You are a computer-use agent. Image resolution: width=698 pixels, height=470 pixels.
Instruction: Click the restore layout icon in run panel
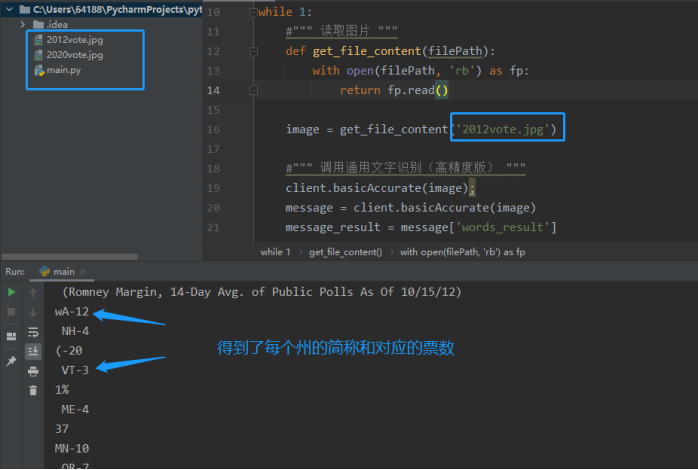click(x=11, y=336)
